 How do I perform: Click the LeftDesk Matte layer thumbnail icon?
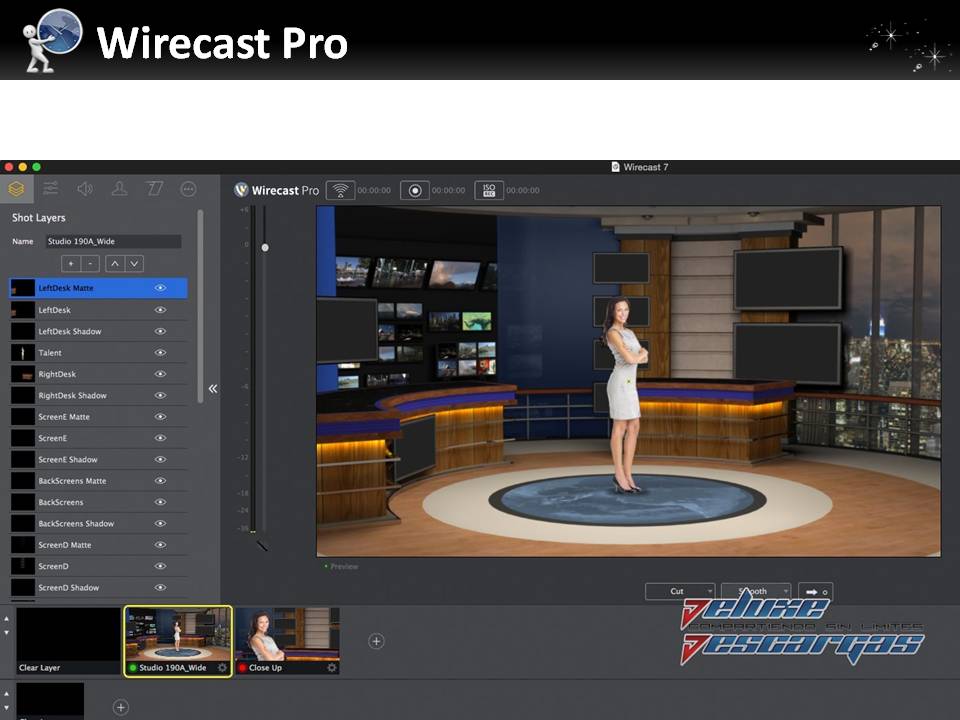click(23, 288)
